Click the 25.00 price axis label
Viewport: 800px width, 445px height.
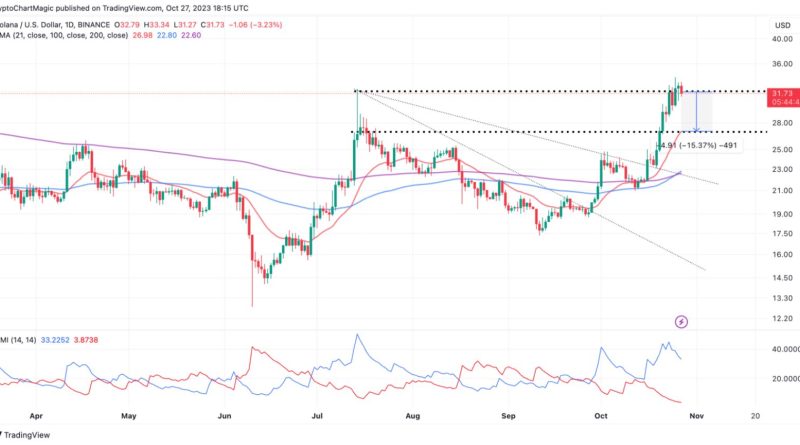pos(782,150)
